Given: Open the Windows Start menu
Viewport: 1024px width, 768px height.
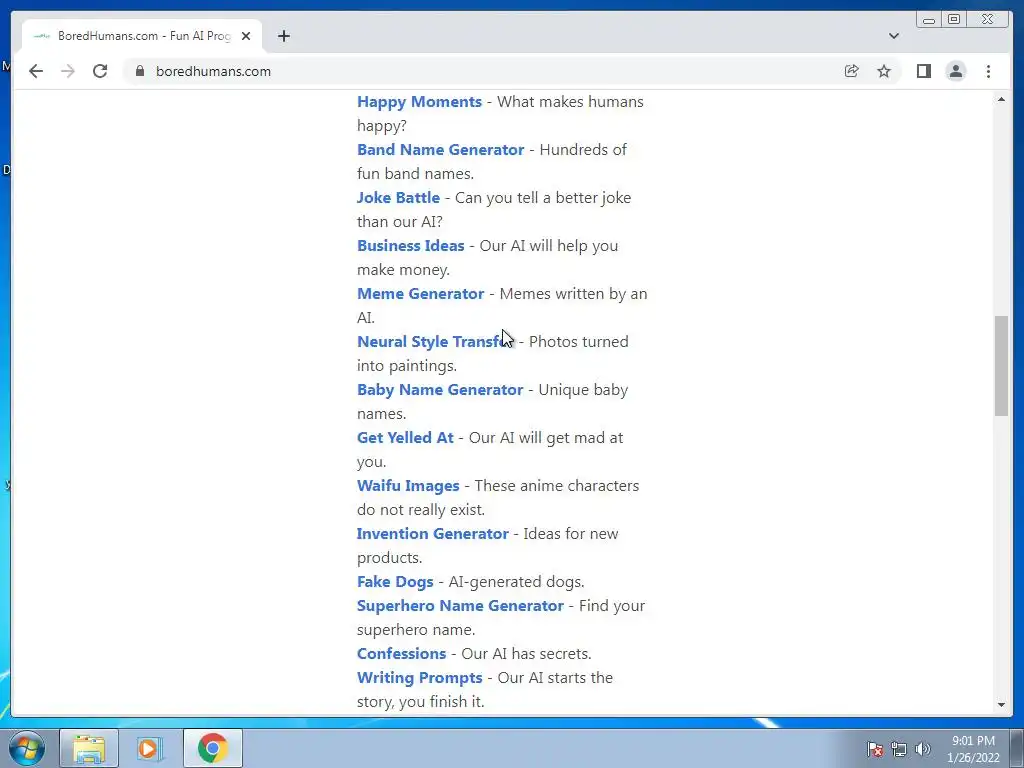Looking at the screenshot, I should [x=27, y=748].
